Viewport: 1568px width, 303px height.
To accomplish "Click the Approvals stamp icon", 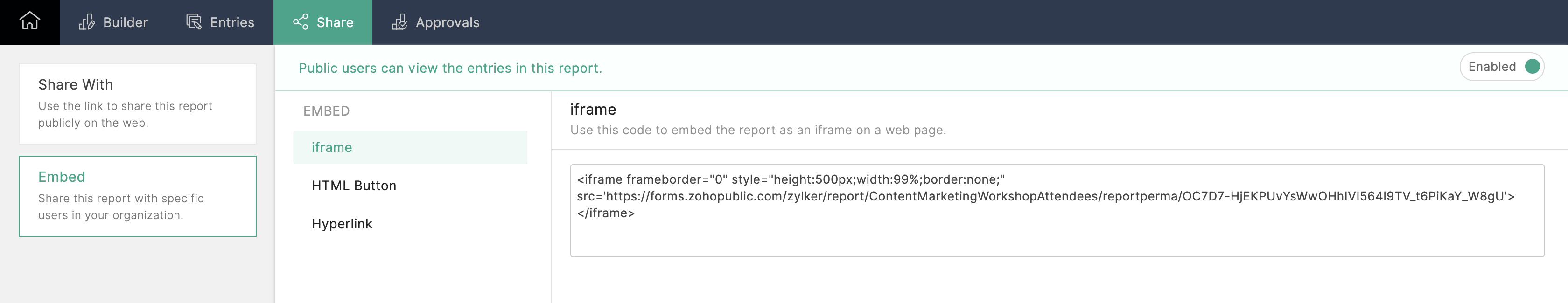I will pos(399,22).
